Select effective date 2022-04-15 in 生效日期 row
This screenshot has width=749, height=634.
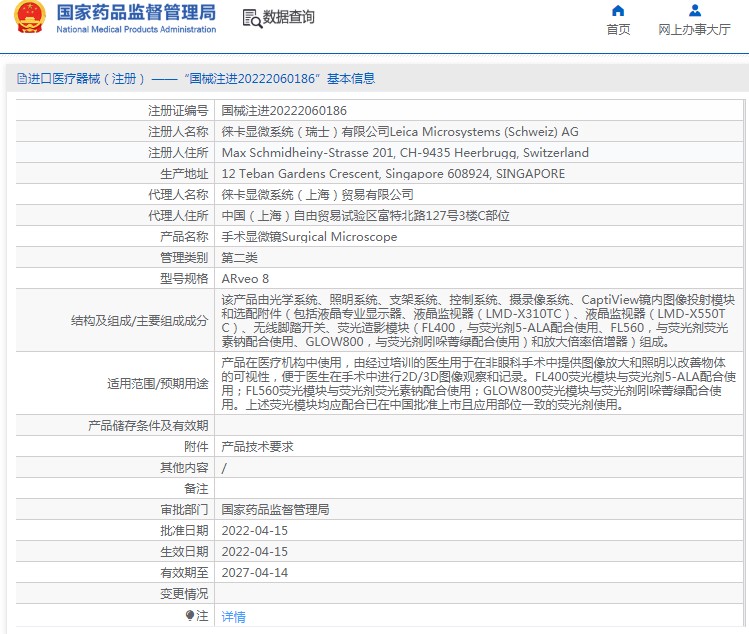tap(255, 551)
